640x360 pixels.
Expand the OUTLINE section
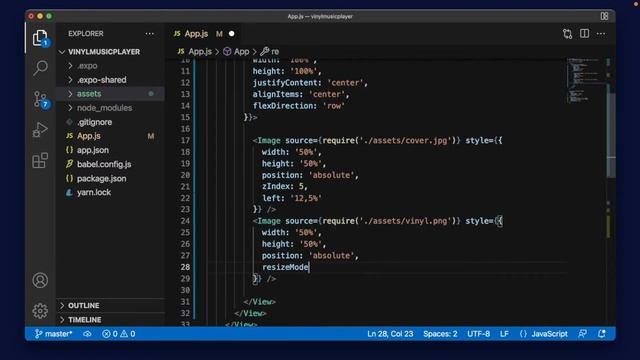tap(111, 305)
